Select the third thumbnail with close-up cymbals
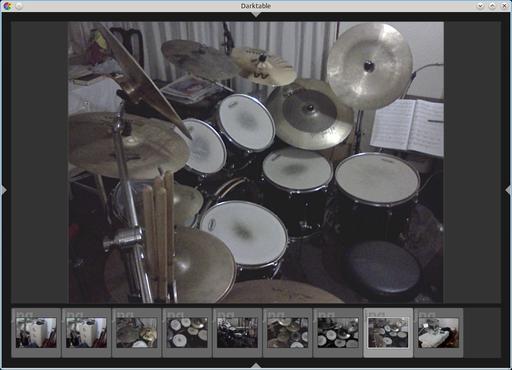Image resolution: width=512 pixels, height=370 pixels. 137,333
